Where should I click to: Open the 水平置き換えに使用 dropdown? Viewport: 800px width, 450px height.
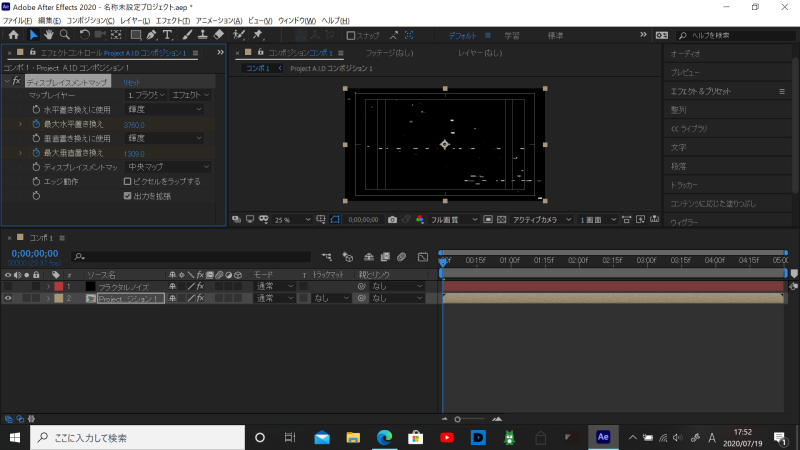[165, 108]
